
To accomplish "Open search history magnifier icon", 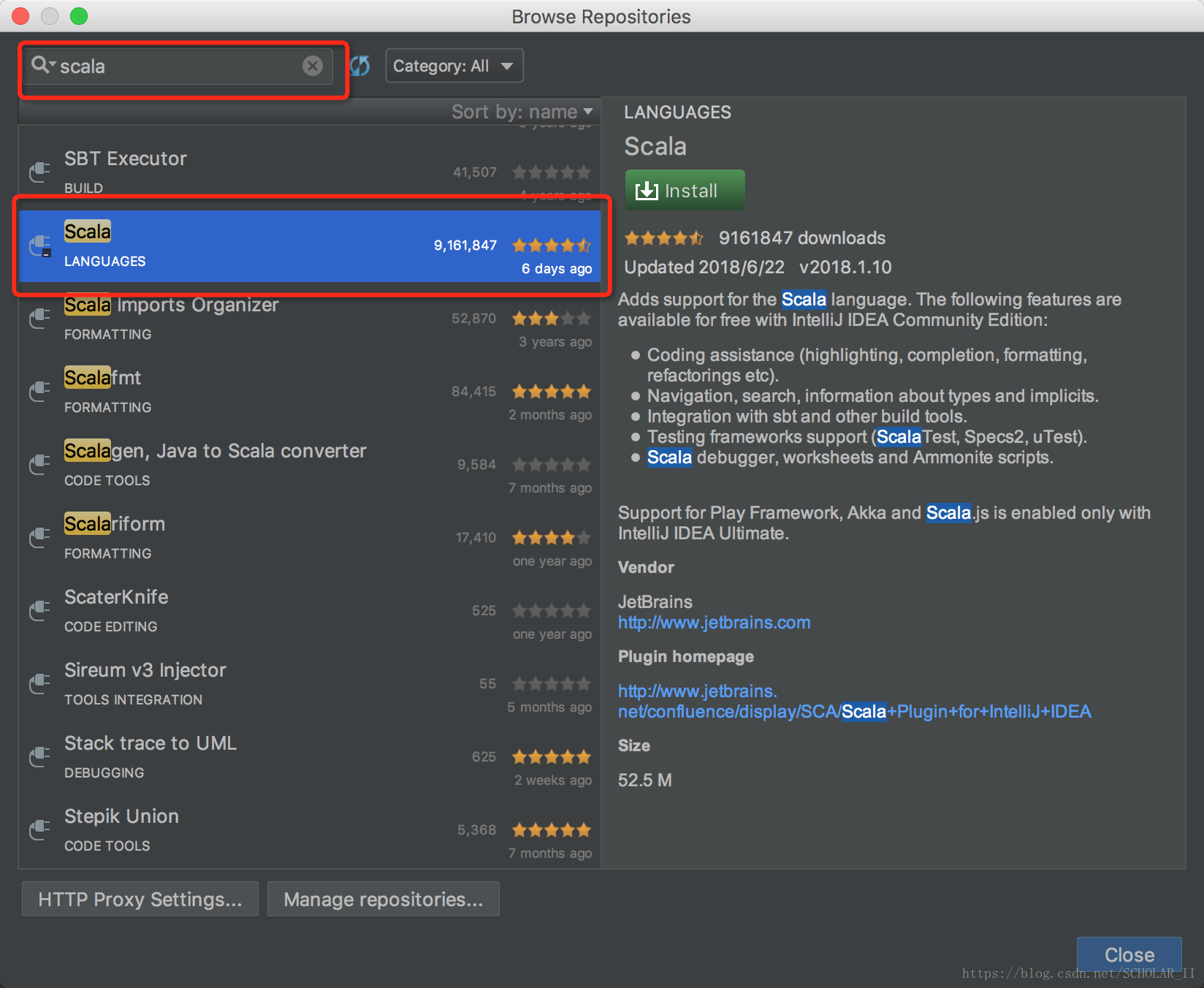I will 43,65.
